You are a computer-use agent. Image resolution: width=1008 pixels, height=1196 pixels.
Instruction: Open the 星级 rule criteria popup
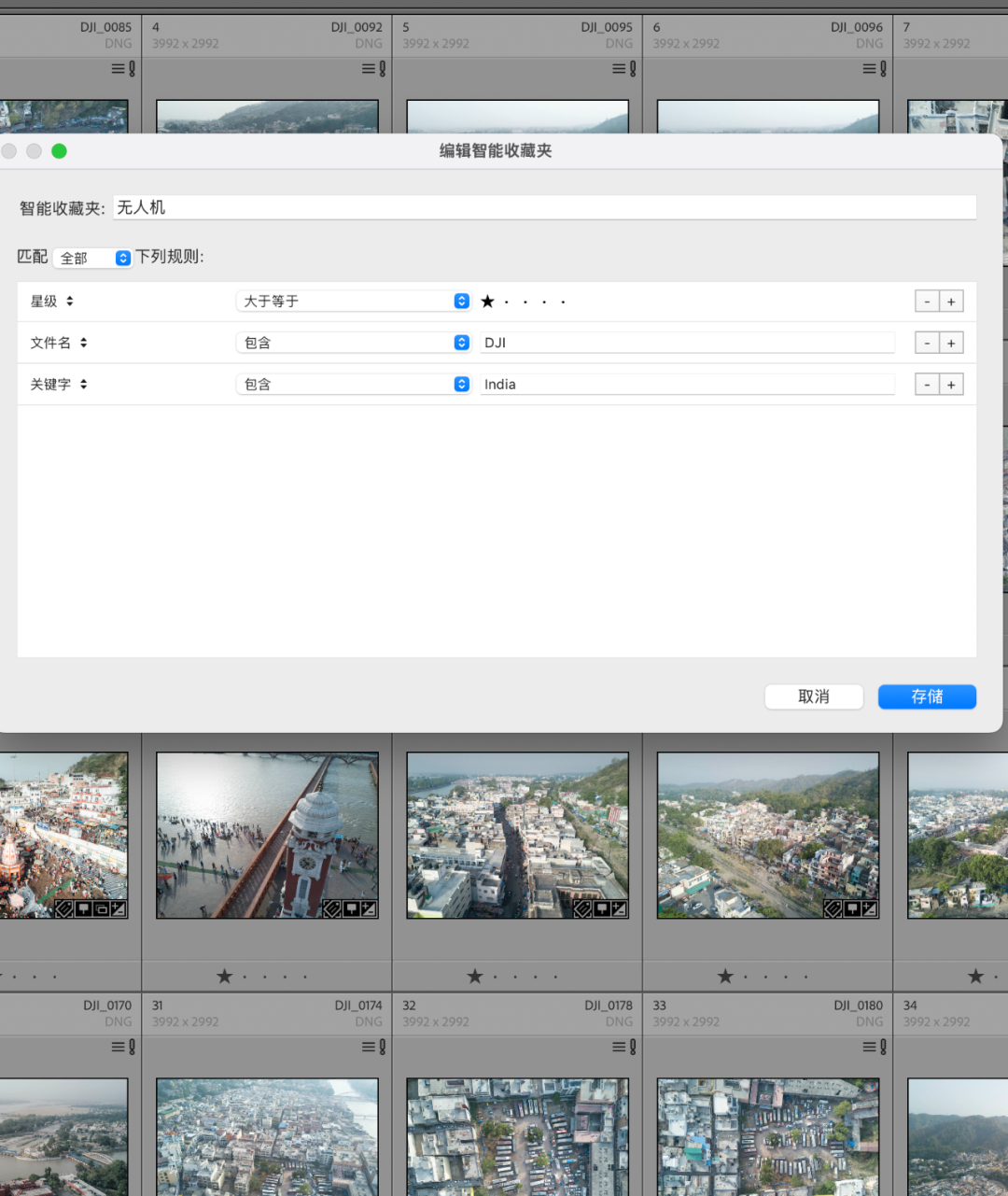click(x=52, y=302)
